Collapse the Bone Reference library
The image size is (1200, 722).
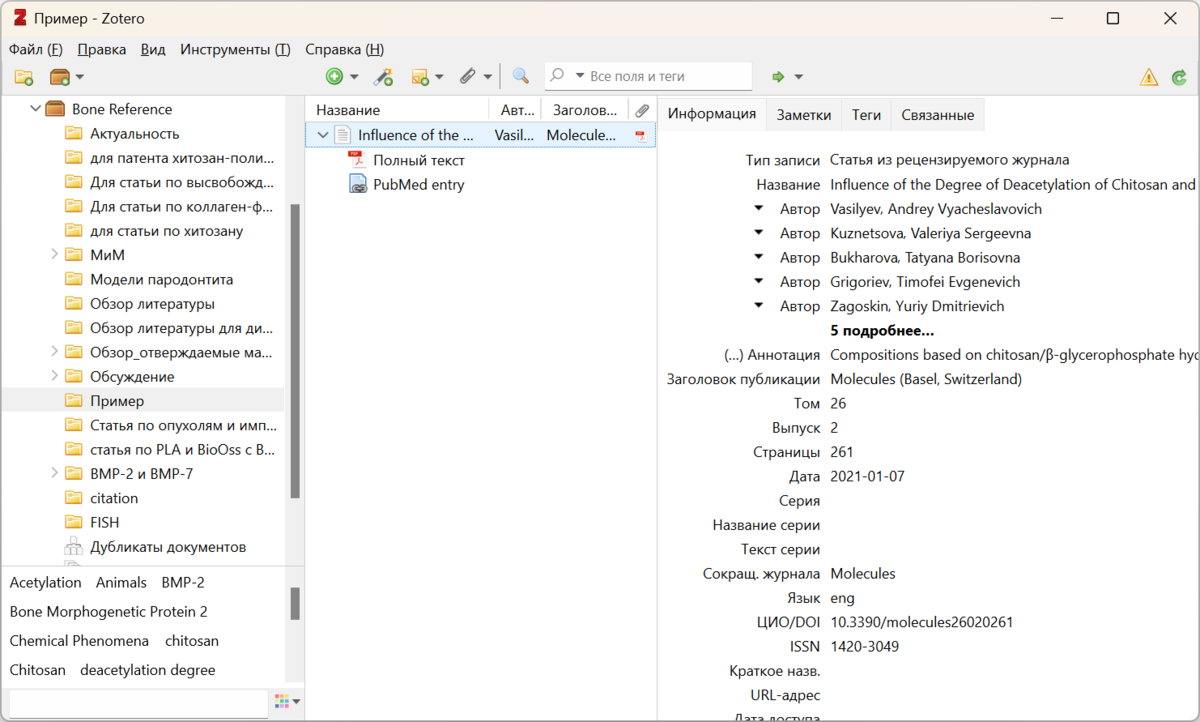pos(35,109)
